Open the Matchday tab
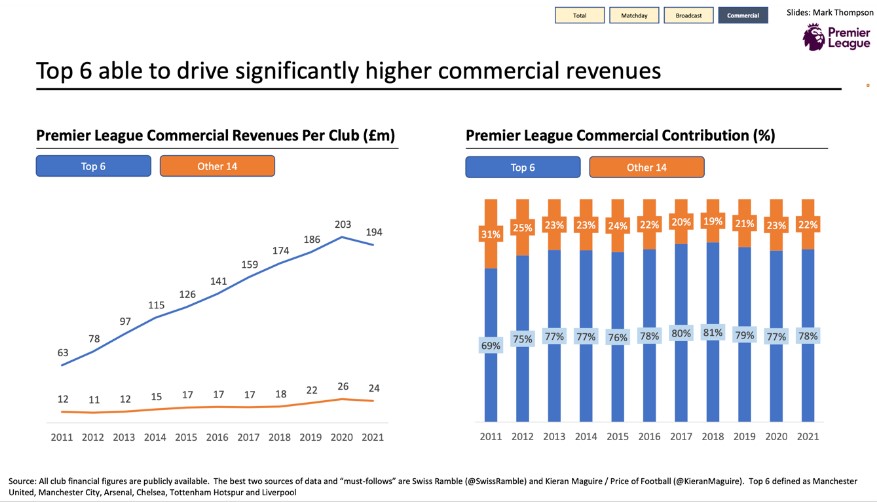 pyautogui.click(x=634, y=15)
